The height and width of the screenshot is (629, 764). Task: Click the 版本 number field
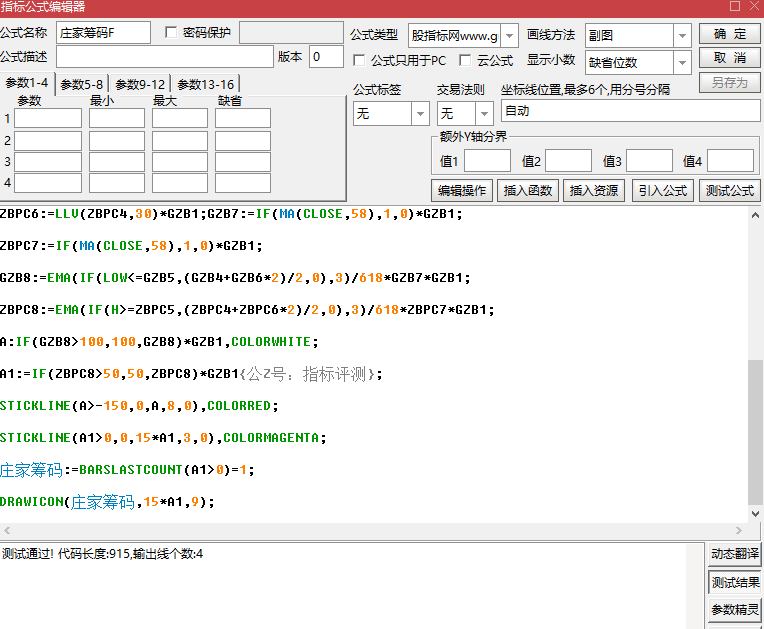point(326,57)
